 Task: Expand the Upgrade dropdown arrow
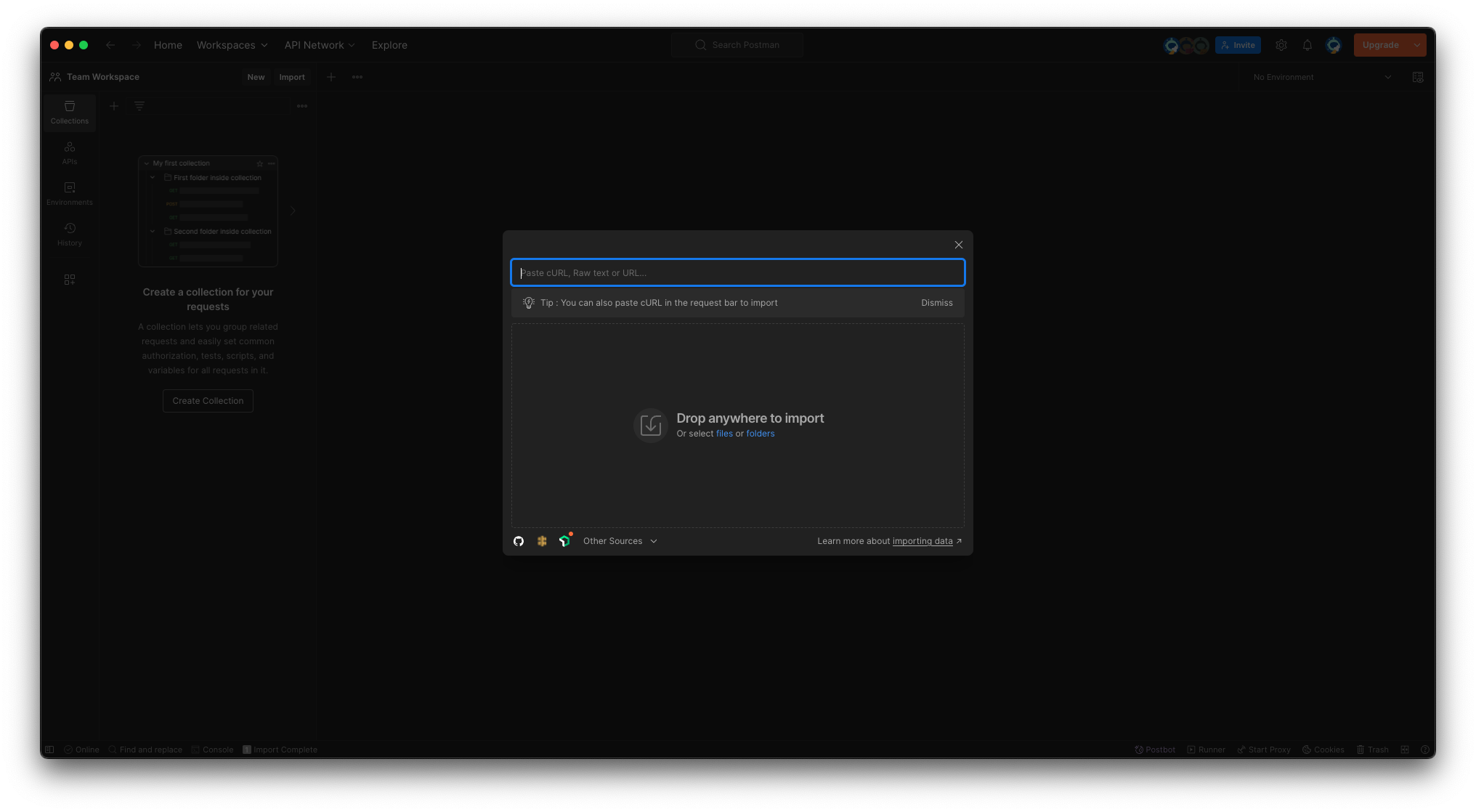pyautogui.click(x=1417, y=45)
